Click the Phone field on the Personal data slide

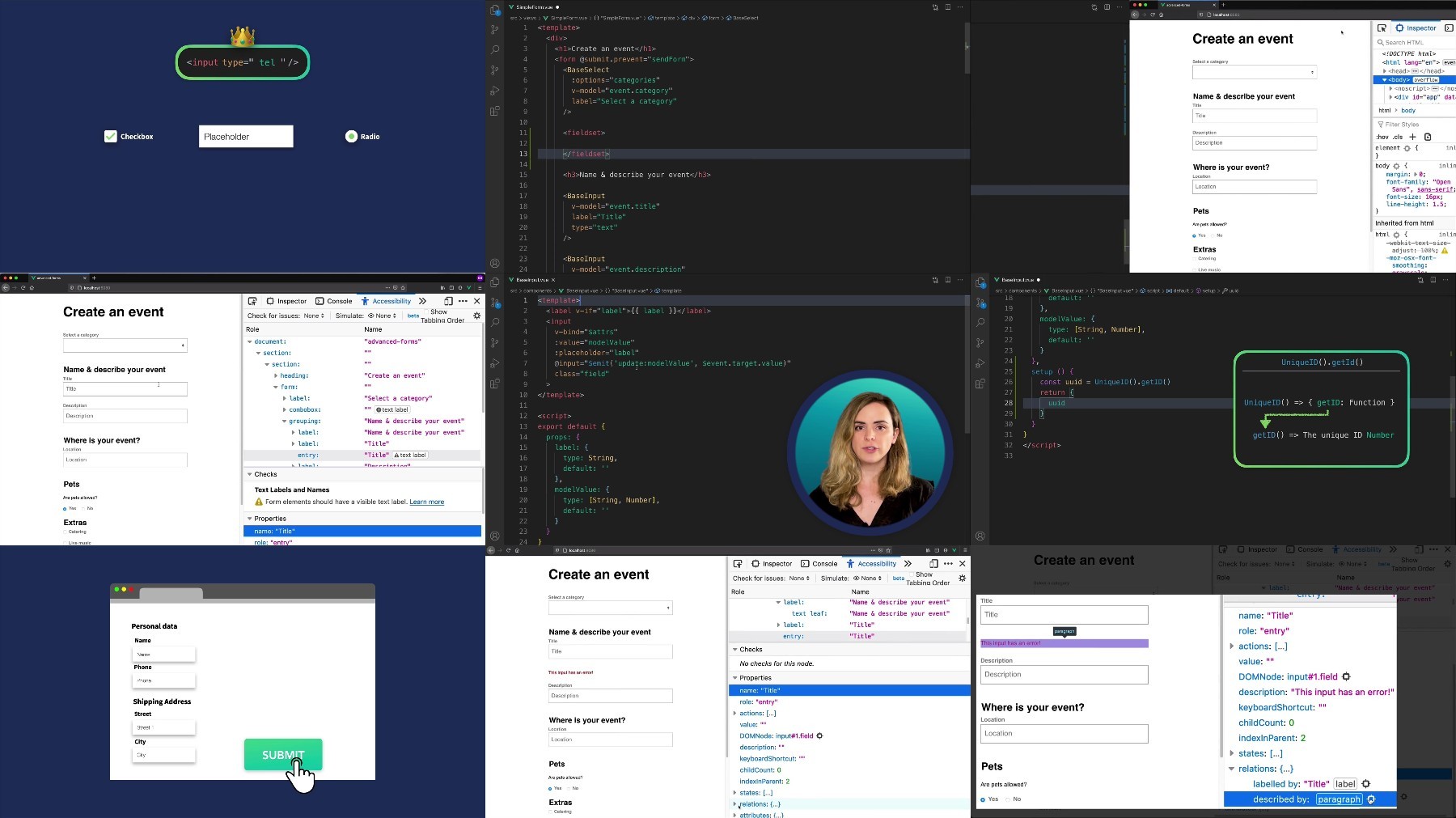[x=165, y=680]
